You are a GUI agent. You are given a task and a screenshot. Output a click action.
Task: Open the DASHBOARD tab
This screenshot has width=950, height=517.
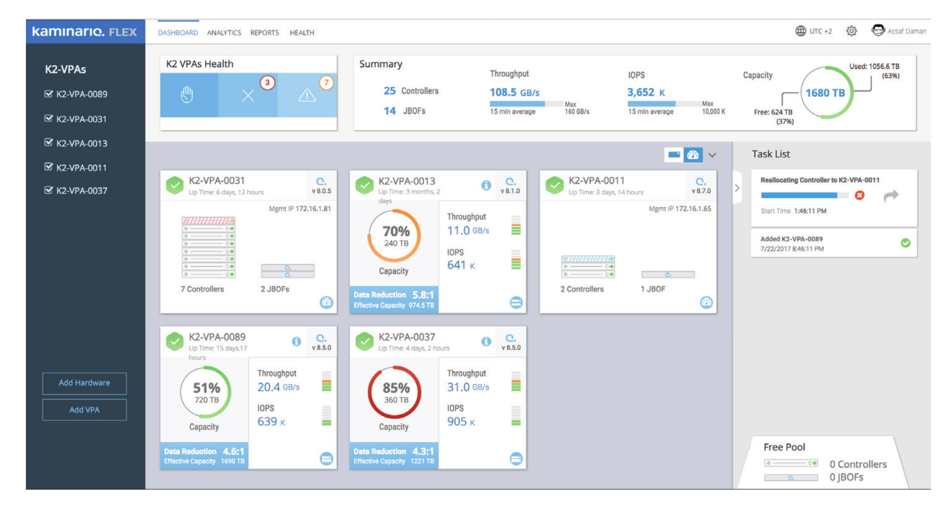(178, 33)
